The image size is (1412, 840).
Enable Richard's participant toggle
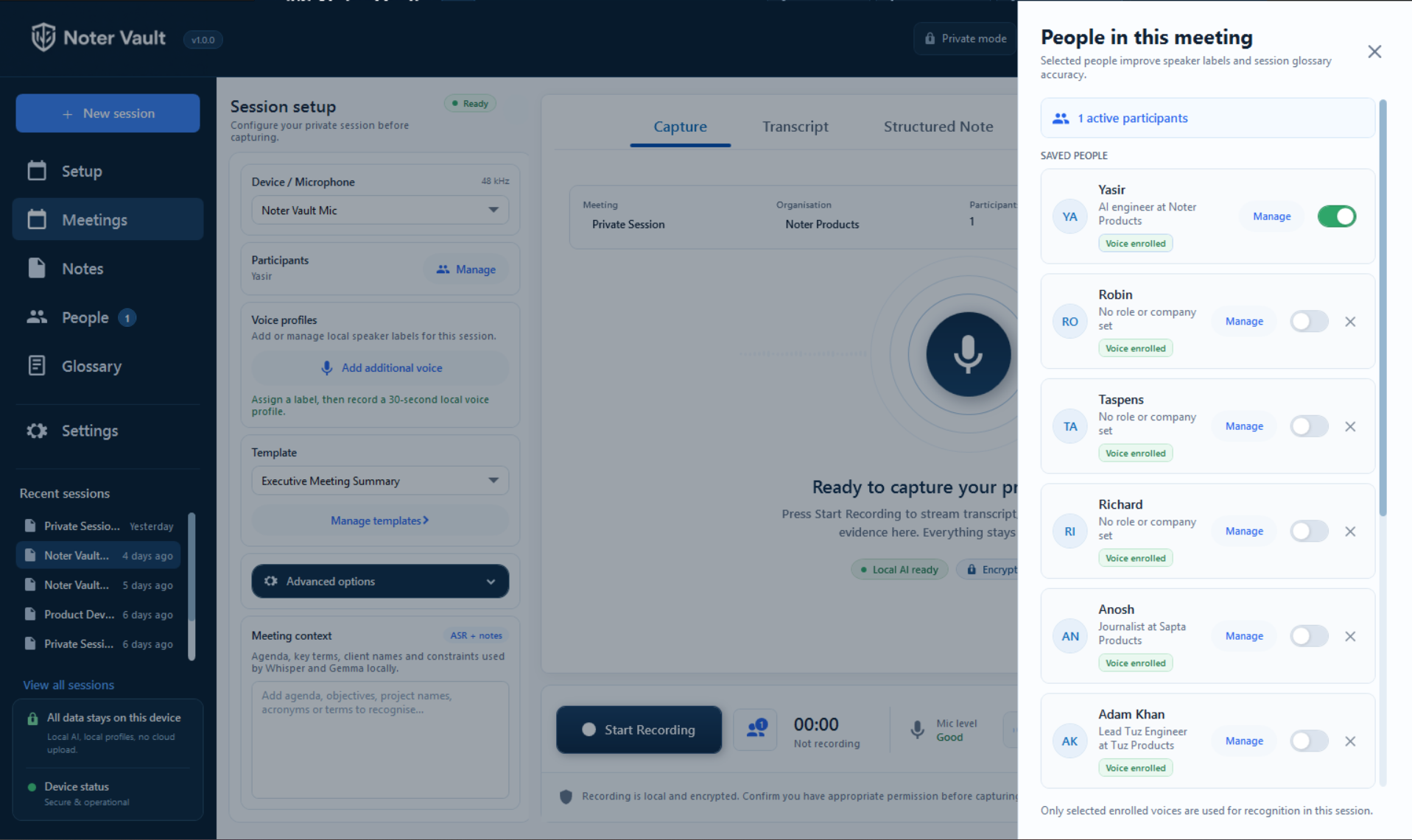point(1309,532)
